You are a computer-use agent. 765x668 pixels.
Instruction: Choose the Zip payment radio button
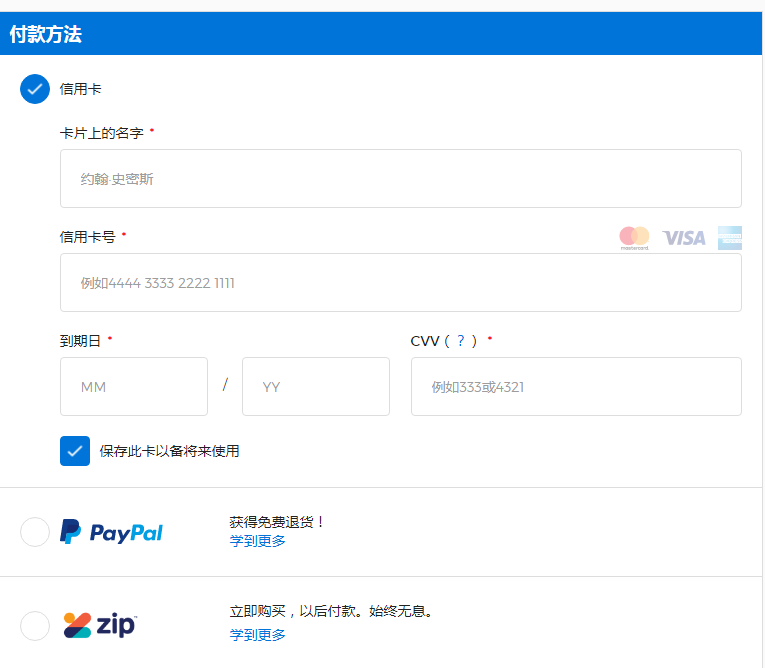coord(35,626)
